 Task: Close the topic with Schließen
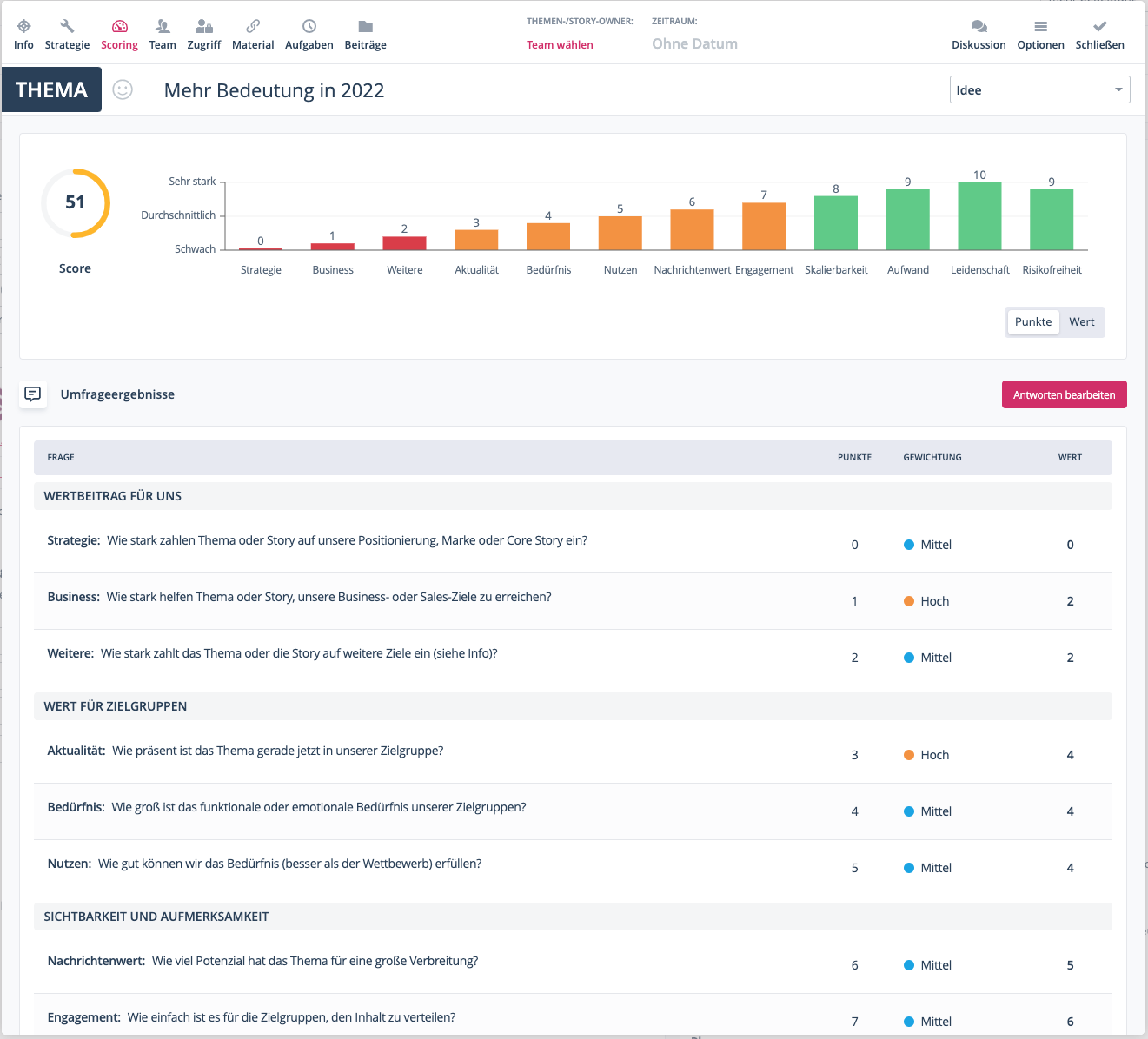1099,27
